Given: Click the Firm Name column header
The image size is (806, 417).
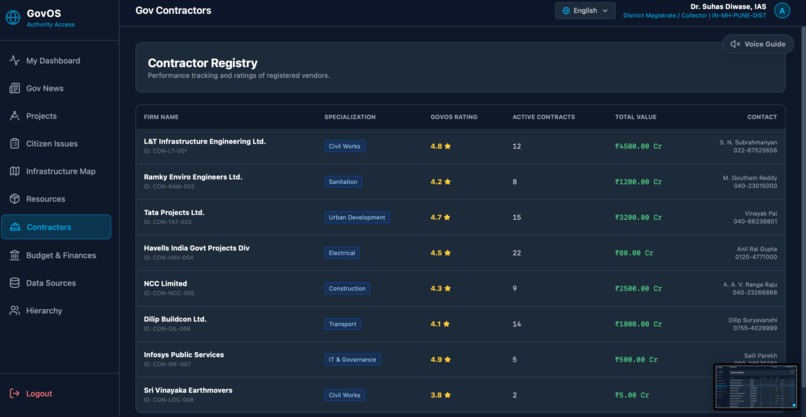Looking at the screenshot, I should (161, 117).
